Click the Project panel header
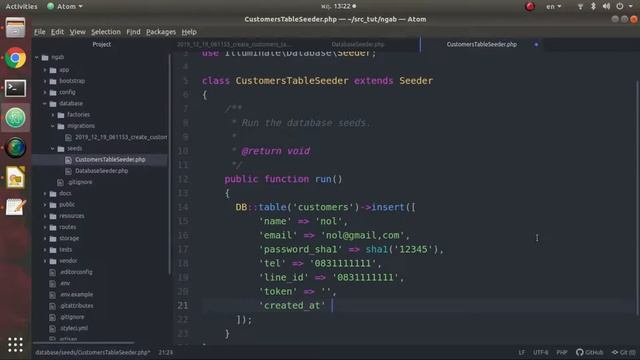The width and height of the screenshot is (640, 360). (102, 44)
